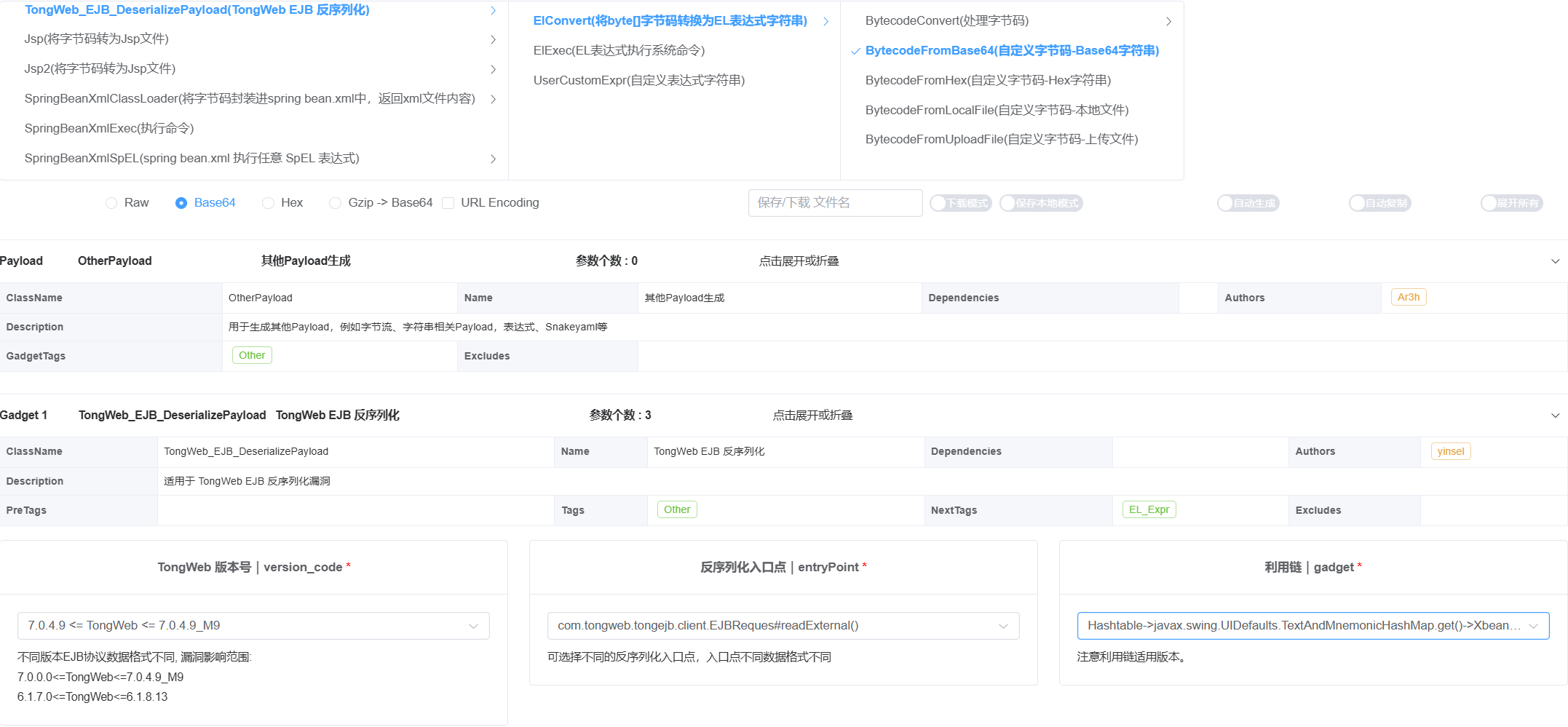Open the TongWeb version_code dropdown
Viewport: 1568px width, 727px height.
click(253, 626)
